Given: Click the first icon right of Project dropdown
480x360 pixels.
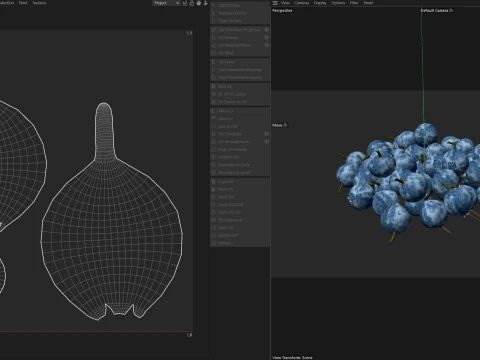Looking at the screenshot, I should pyautogui.click(x=184, y=3).
